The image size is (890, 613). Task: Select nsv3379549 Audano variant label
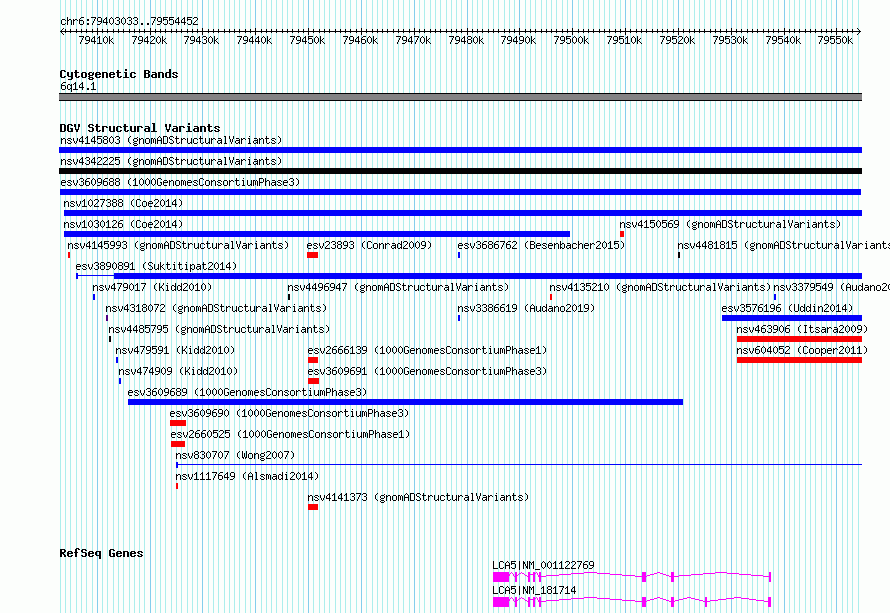click(x=832, y=287)
